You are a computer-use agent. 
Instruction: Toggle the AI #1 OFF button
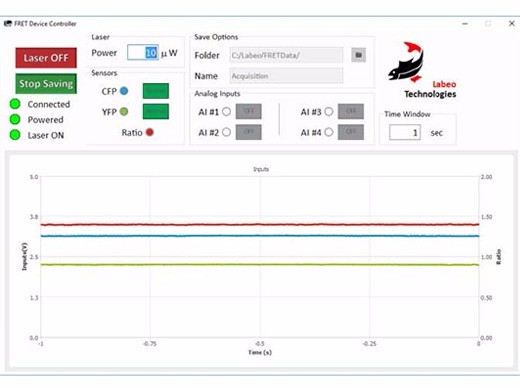tap(249, 111)
